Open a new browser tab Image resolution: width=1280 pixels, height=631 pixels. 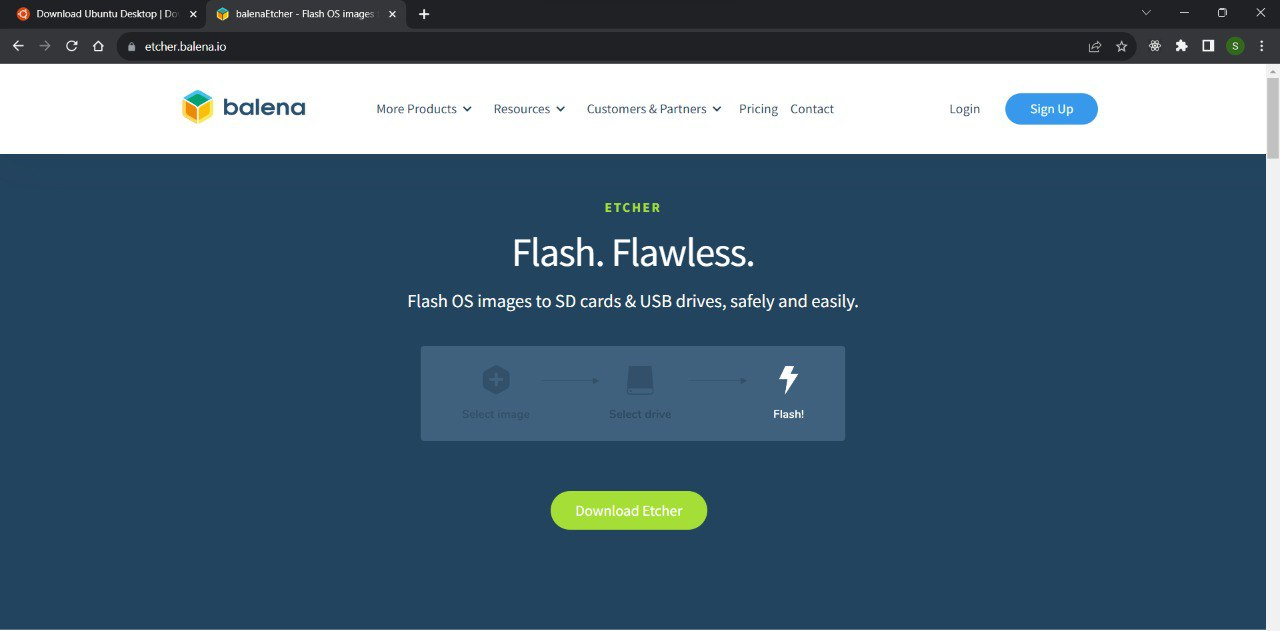point(424,14)
